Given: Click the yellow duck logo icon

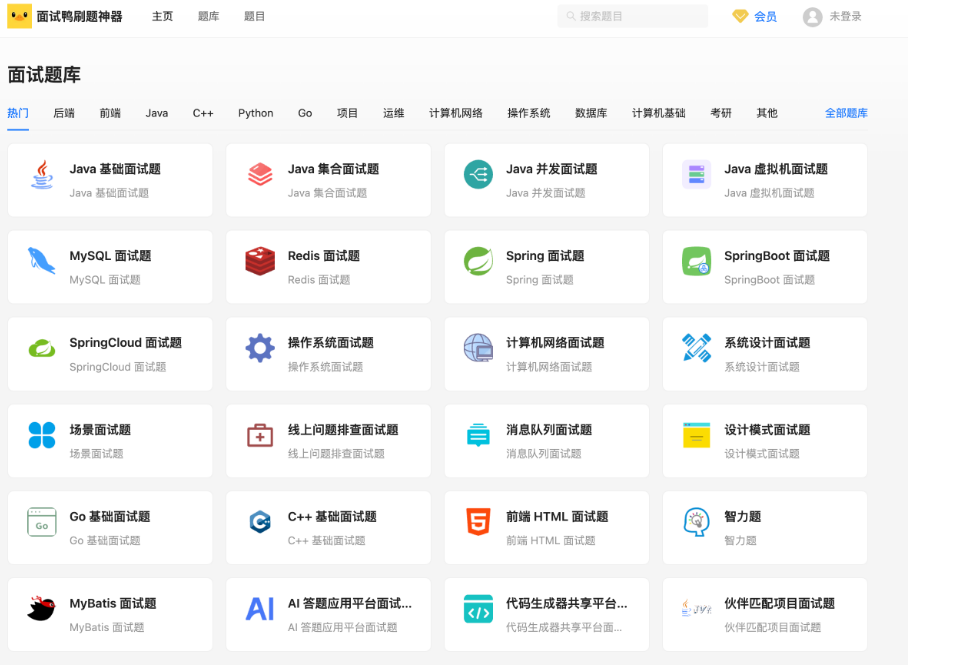Looking at the screenshot, I should point(19,16).
